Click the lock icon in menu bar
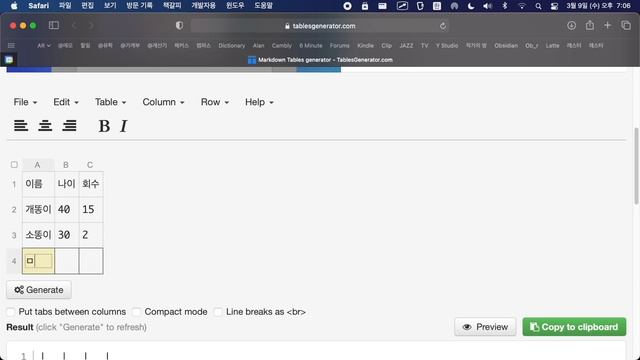This screenshot has width=640, height=360. point(365,6)
